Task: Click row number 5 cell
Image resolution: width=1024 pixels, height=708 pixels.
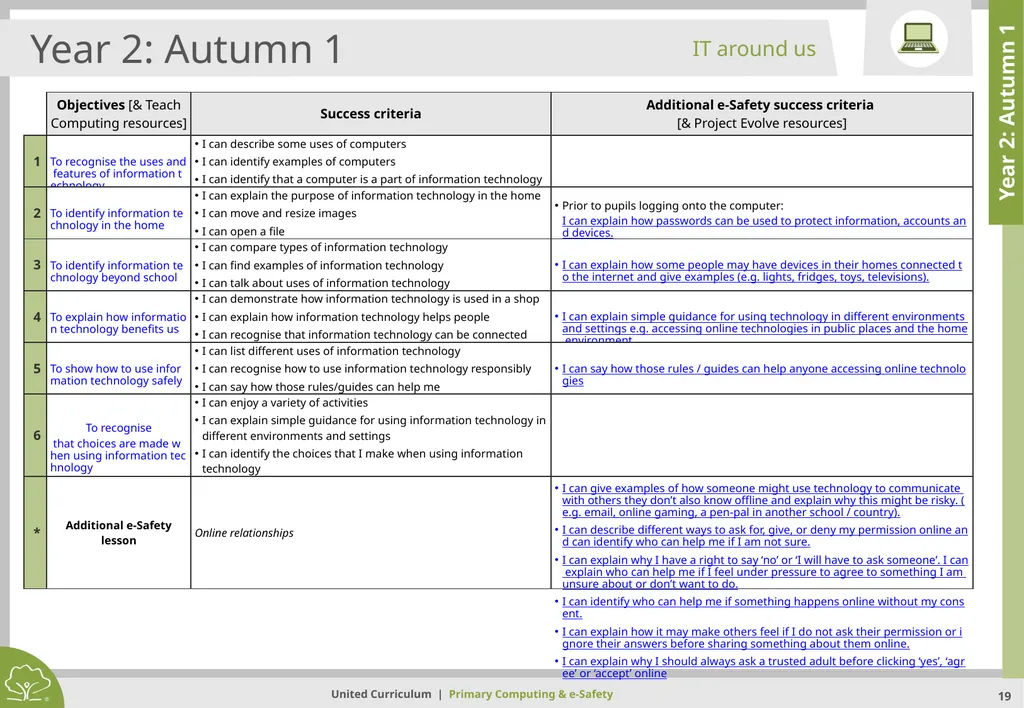Action: (x=36, y=368)
